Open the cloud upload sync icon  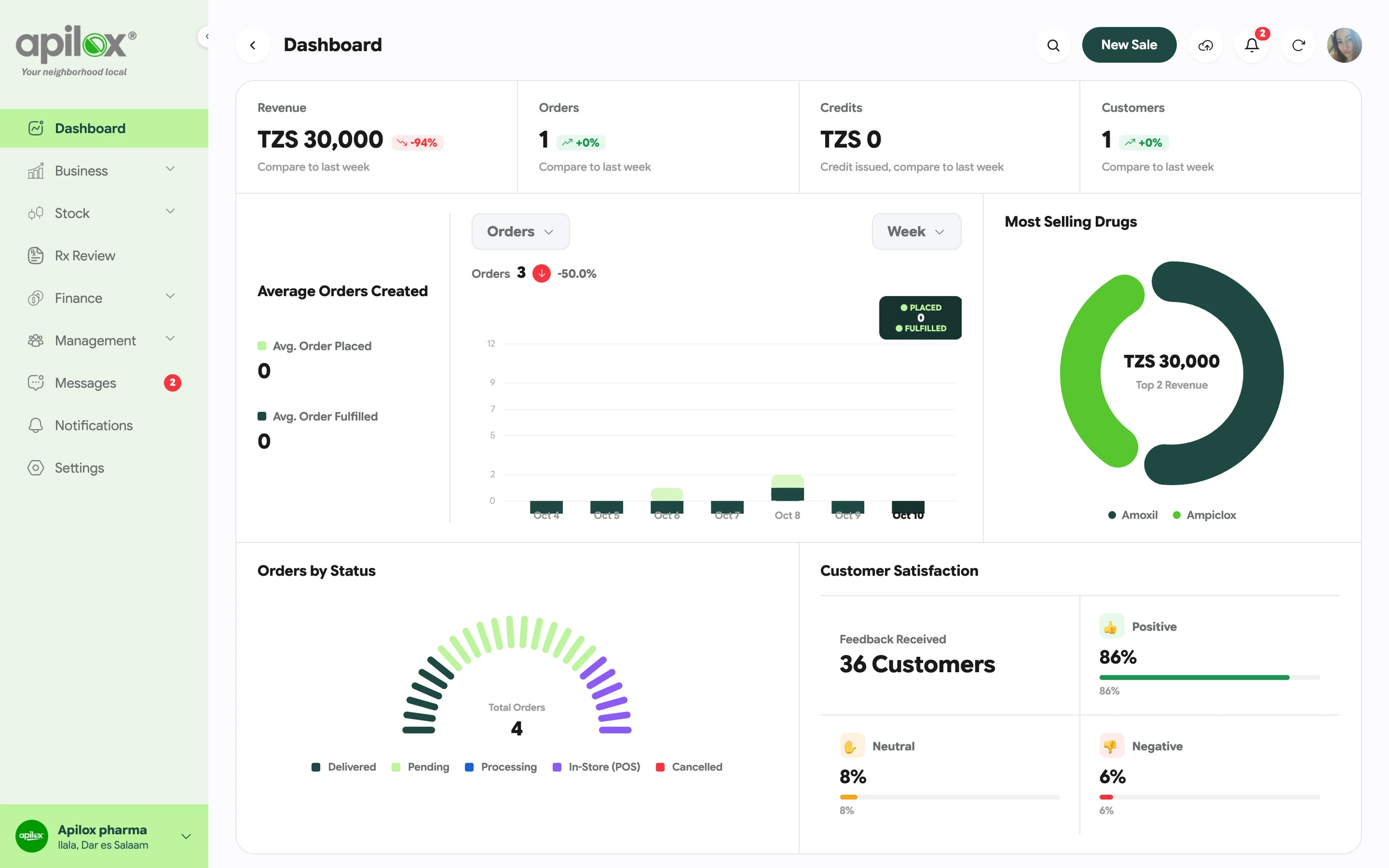tap(1205, 45)
